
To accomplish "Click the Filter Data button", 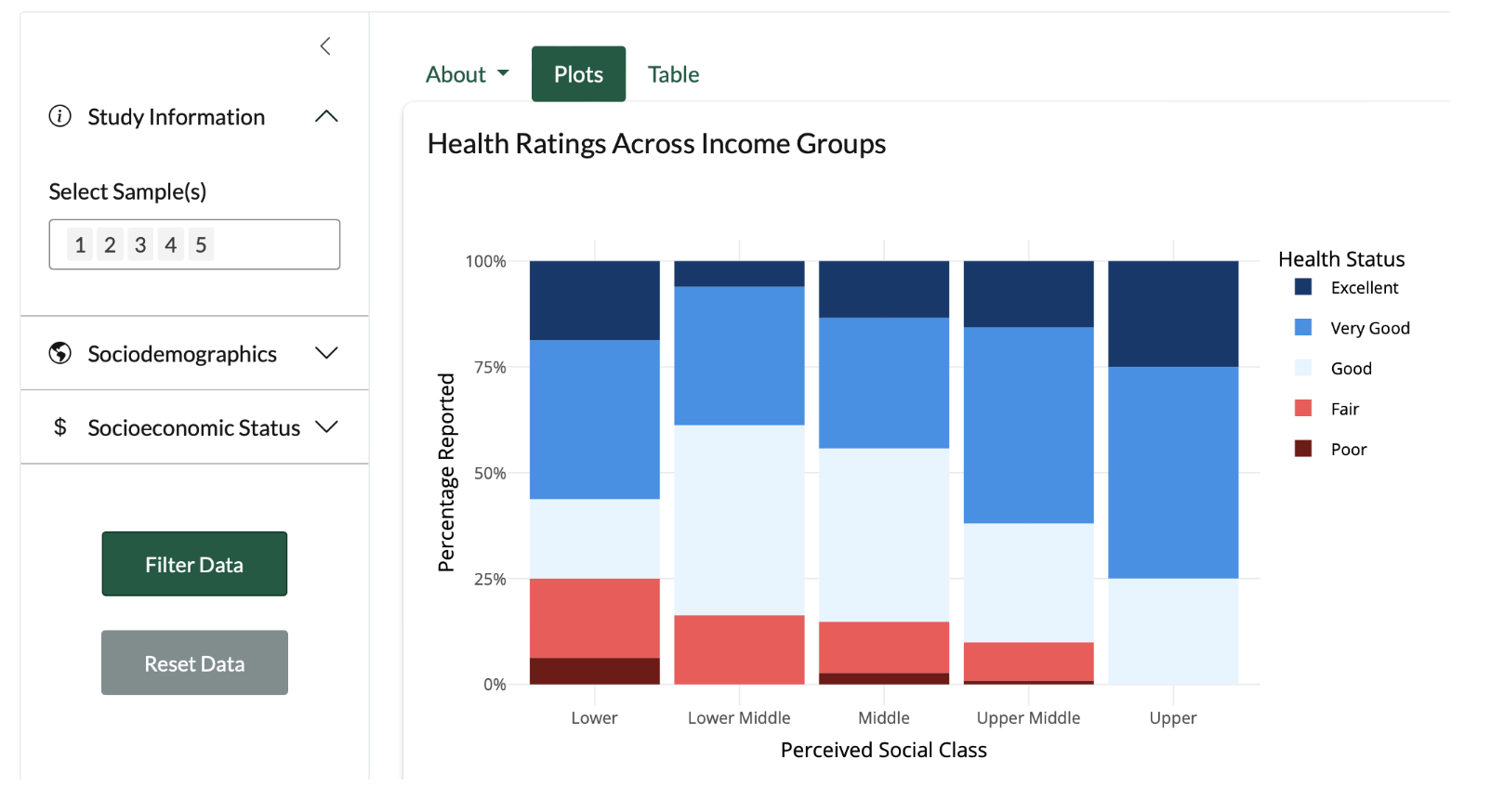I will click(x=194, y=564).
